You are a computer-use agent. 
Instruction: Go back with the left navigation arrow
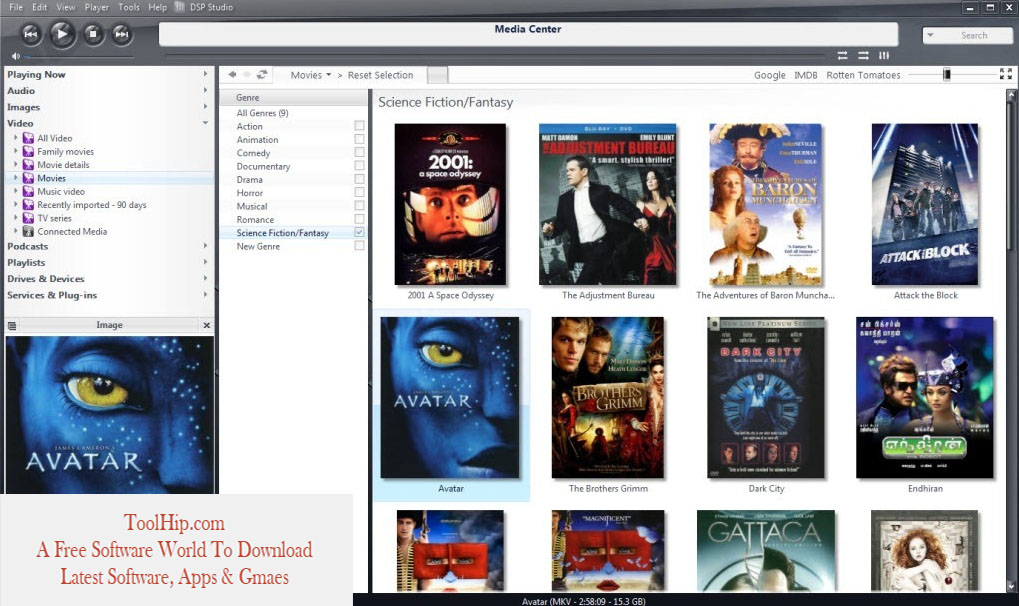[x=232, y=75]
